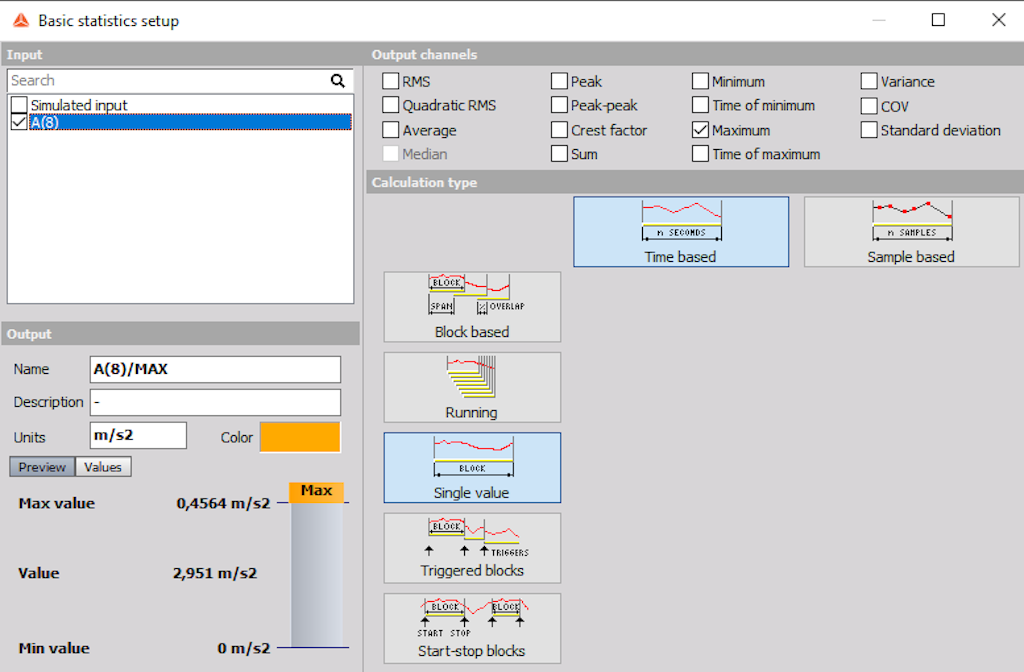Uncheck the Maximum output channel
Screen dimensions: 1024x672
coord(700,130)
